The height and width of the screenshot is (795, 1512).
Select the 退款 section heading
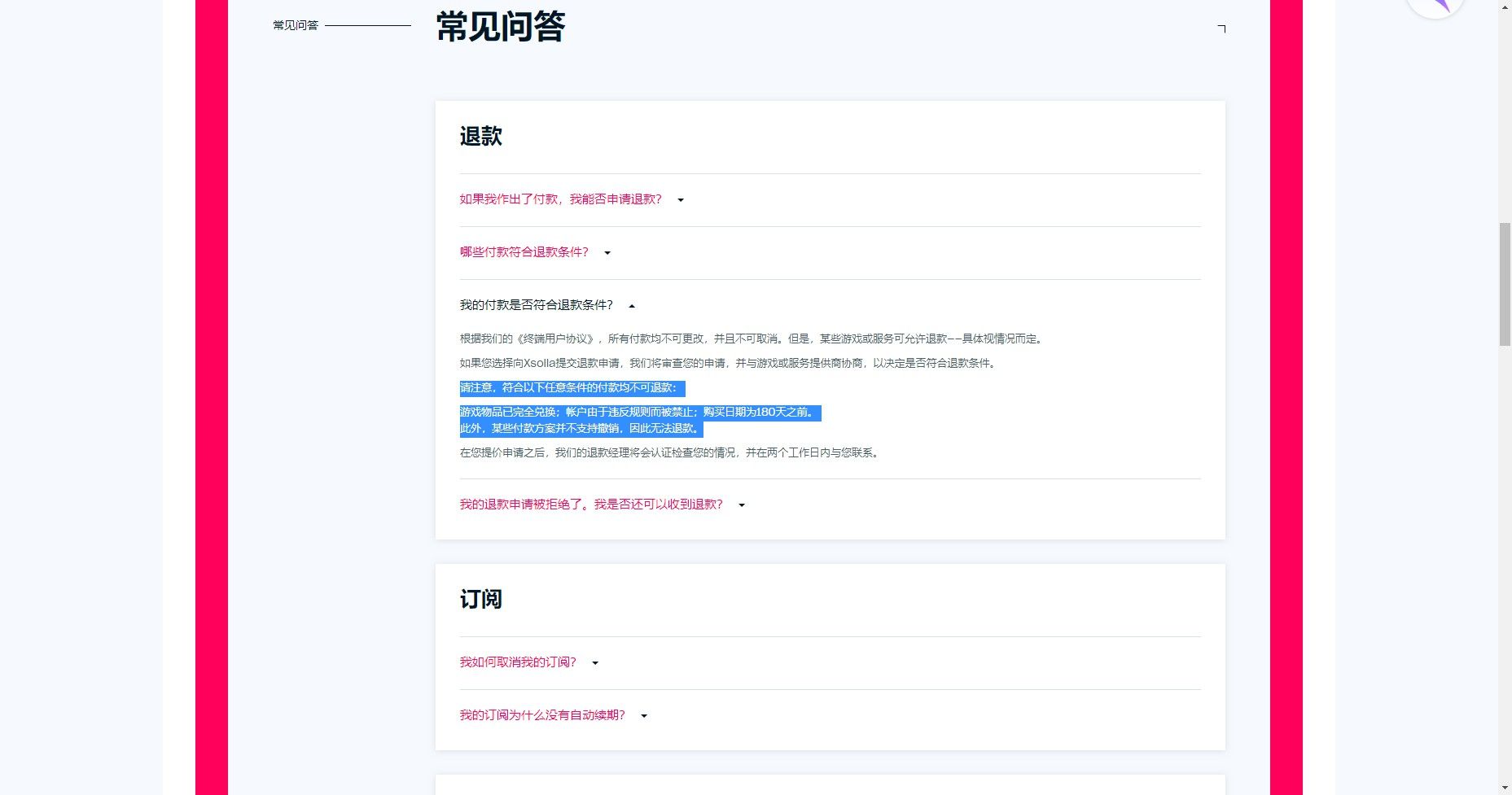tap(480, 137)
